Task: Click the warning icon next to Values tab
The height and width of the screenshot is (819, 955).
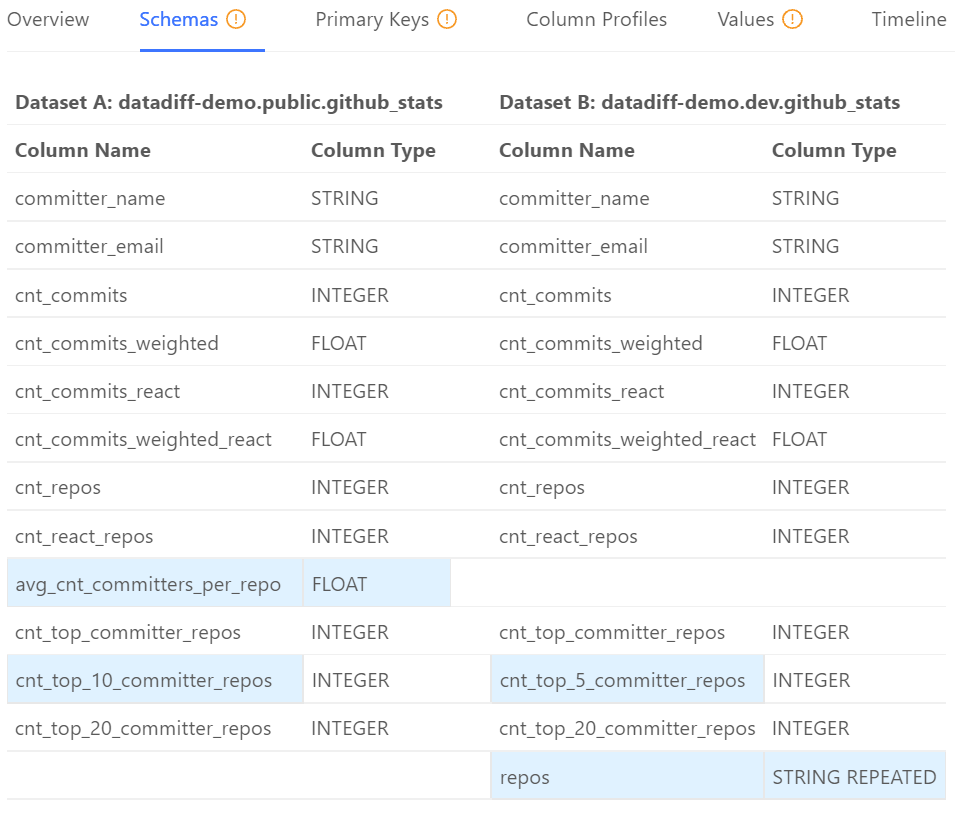Action: coord(790,19)
